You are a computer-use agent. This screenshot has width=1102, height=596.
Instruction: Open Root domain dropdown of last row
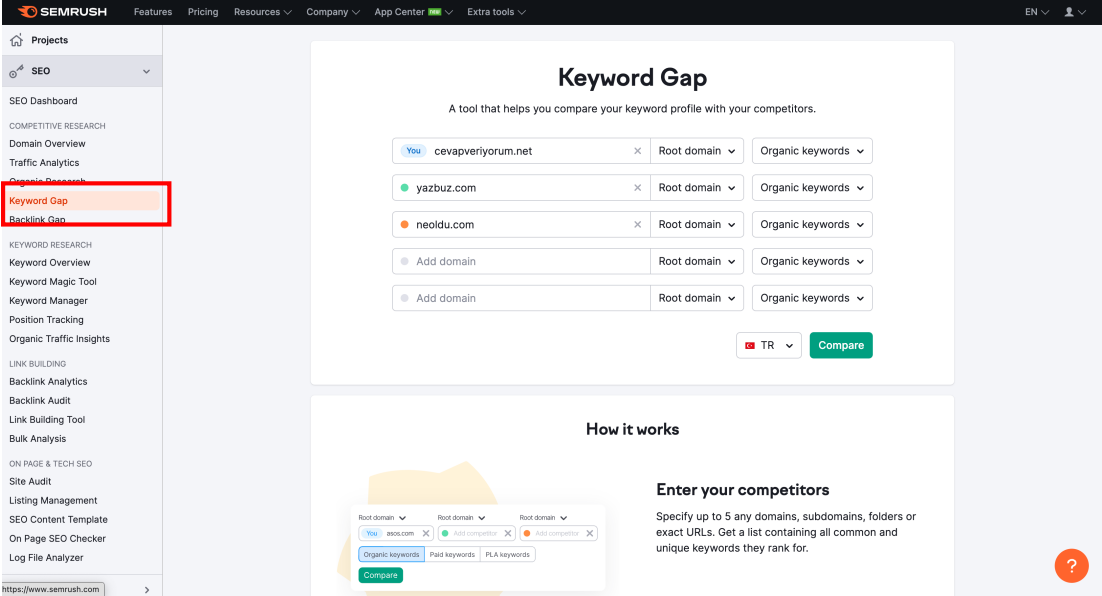696,298
